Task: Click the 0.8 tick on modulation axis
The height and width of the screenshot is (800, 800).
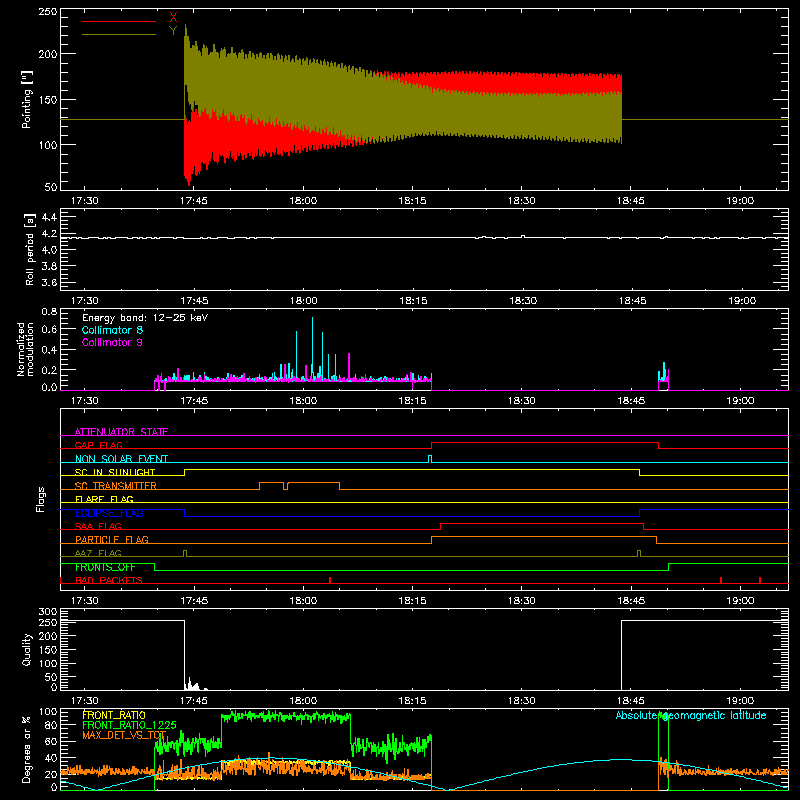Action: click(49, 312)
